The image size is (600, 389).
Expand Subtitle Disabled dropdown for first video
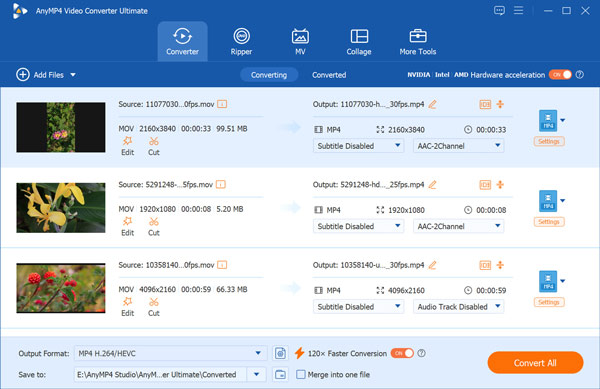point(358,146)
